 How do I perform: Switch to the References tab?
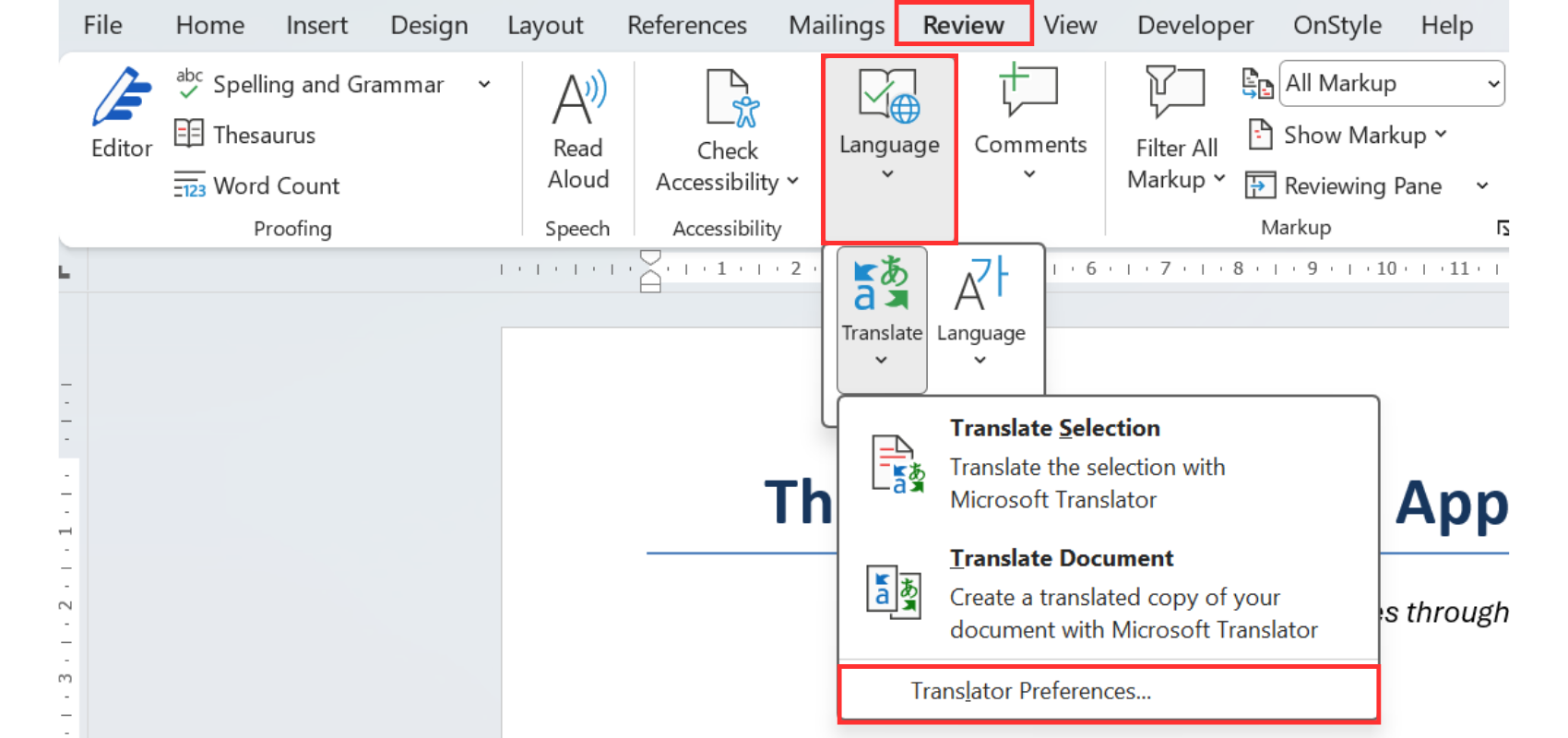click(x=687, y=25)
